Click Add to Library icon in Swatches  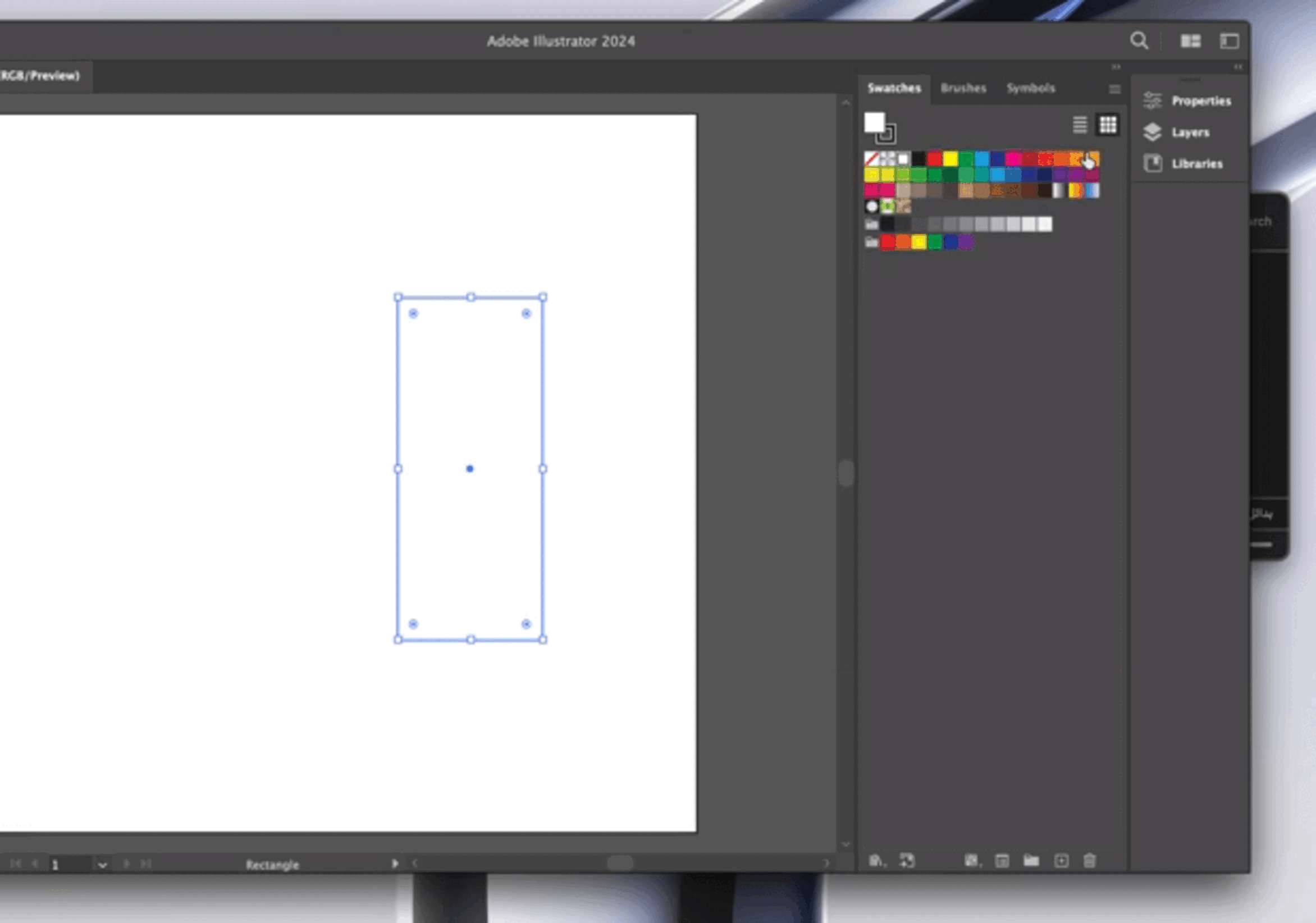tap(907, 861)
